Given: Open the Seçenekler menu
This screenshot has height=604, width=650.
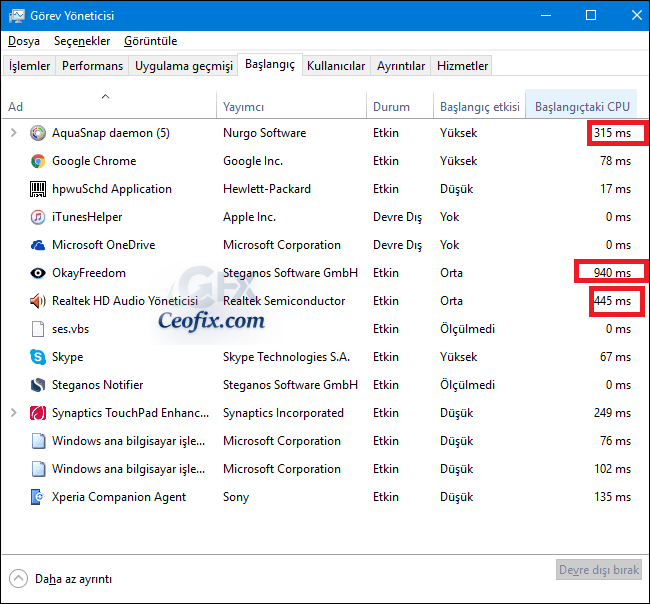Looking at the screenshot, I should [x=82, y=41].
